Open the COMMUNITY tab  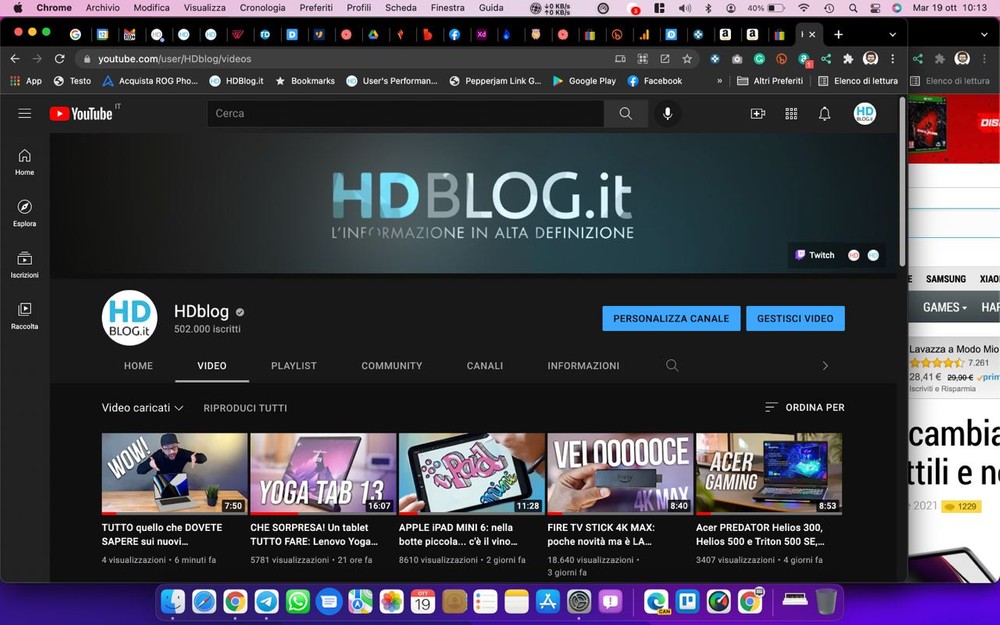point(392,365)
